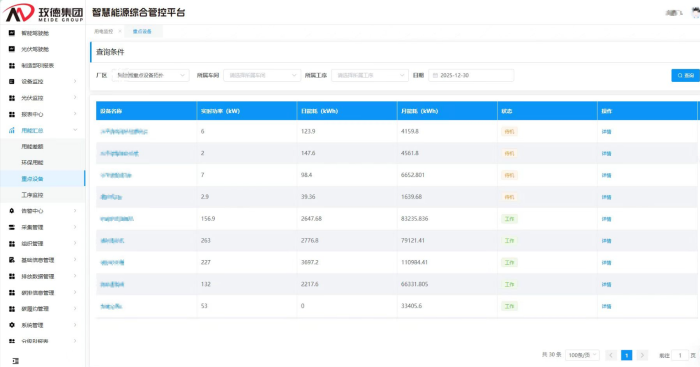Click the sidebar collapse icon at the bottom
This screenshot has width=700, height=367.
click(16, 361)
